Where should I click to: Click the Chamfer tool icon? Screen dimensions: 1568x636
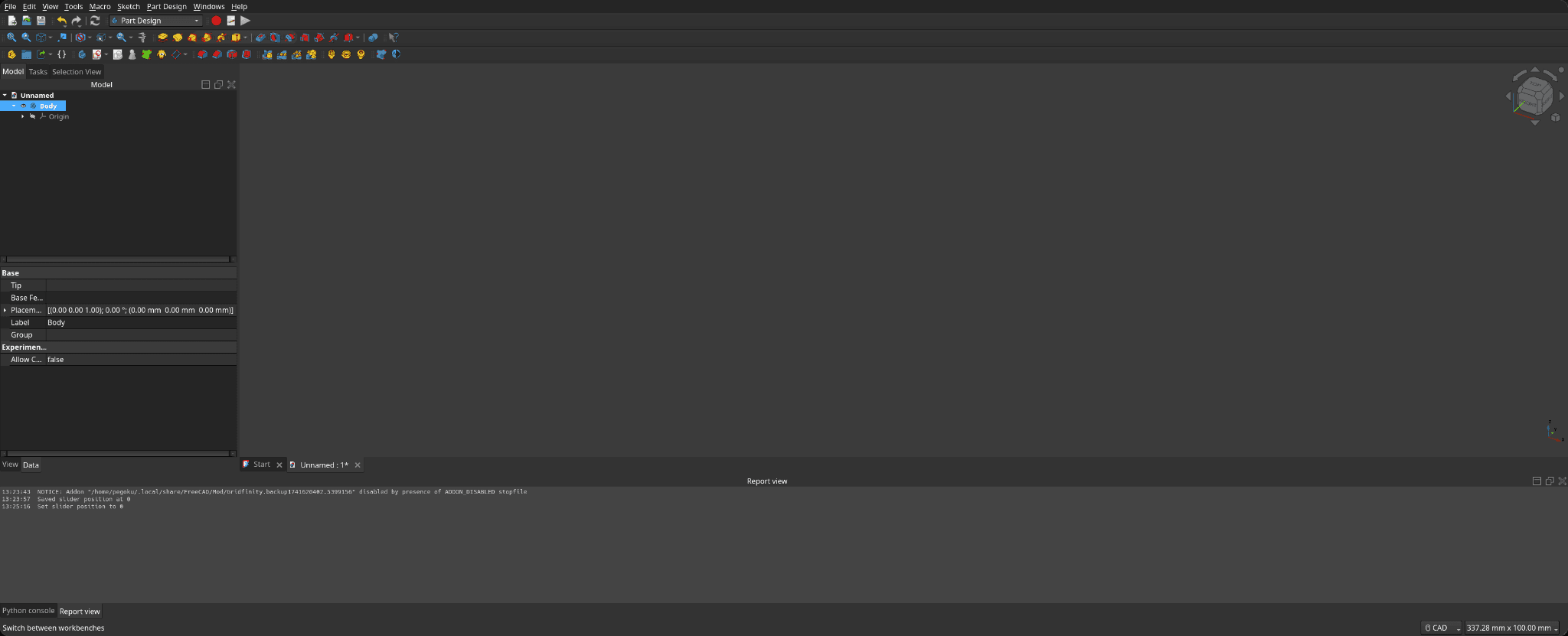click(217, 54)
